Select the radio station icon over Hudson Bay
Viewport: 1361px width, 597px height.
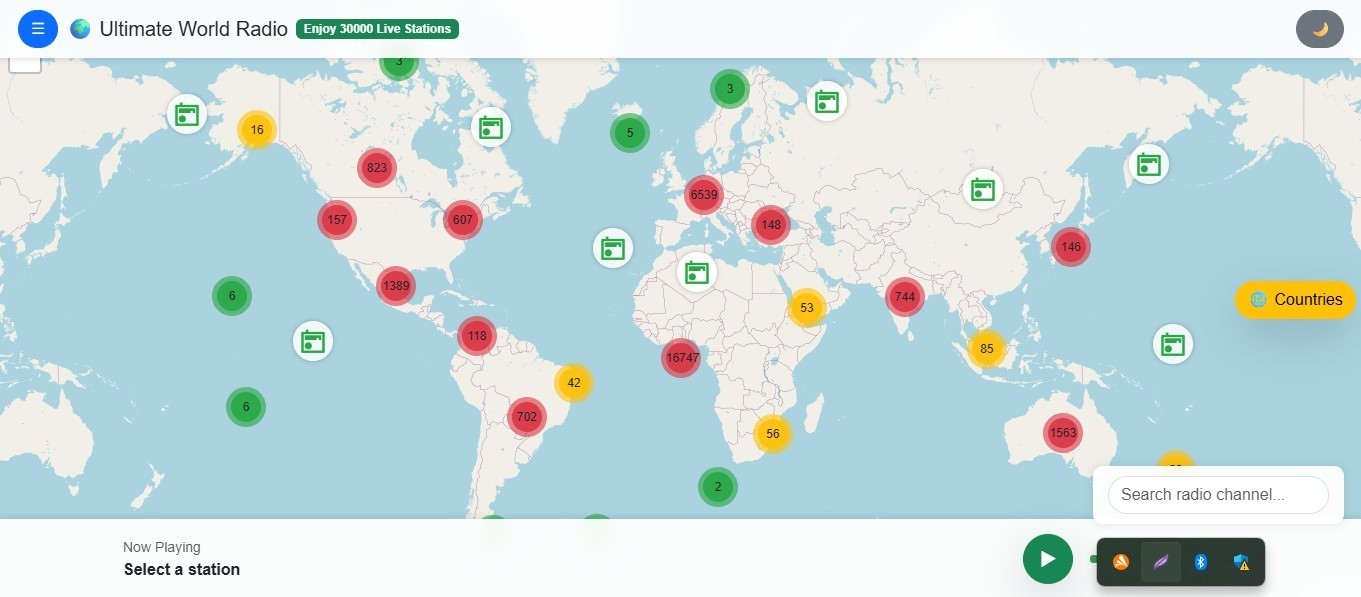[491, 127]
